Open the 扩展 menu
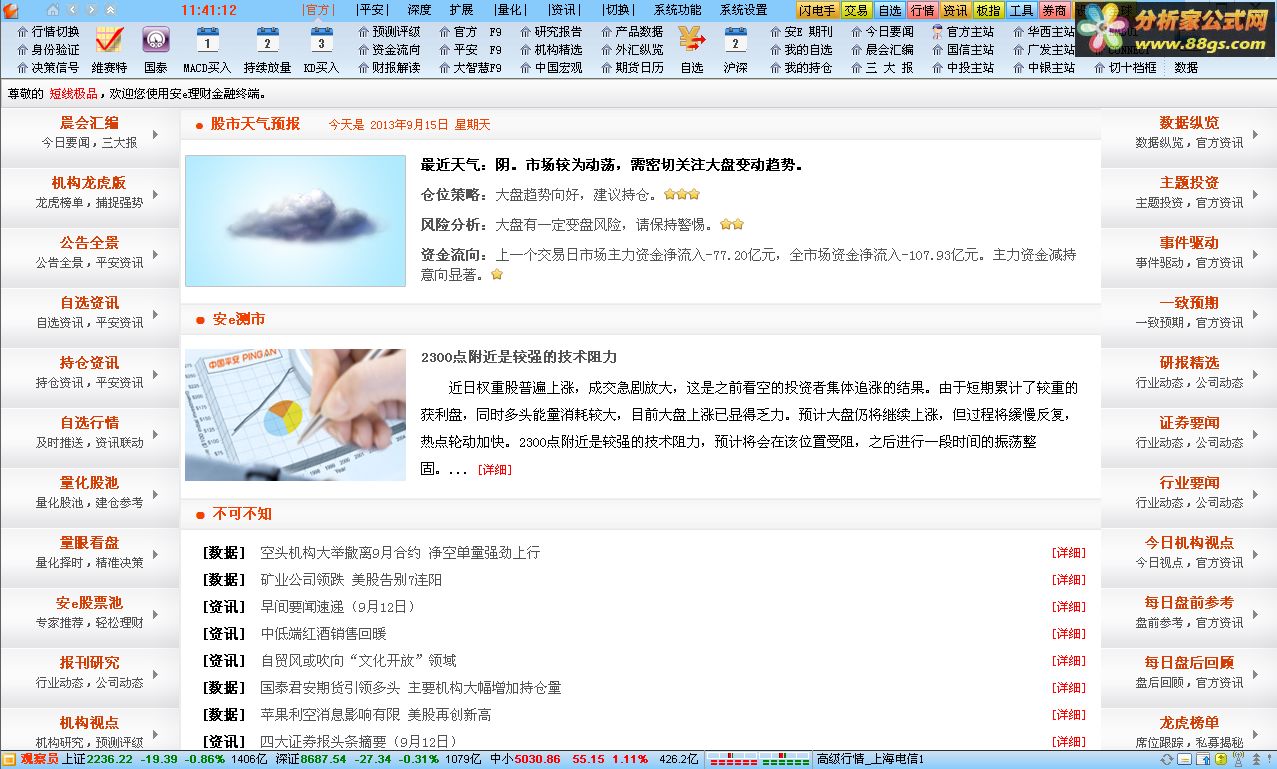 pyautogui.click(x=461, y=10)
